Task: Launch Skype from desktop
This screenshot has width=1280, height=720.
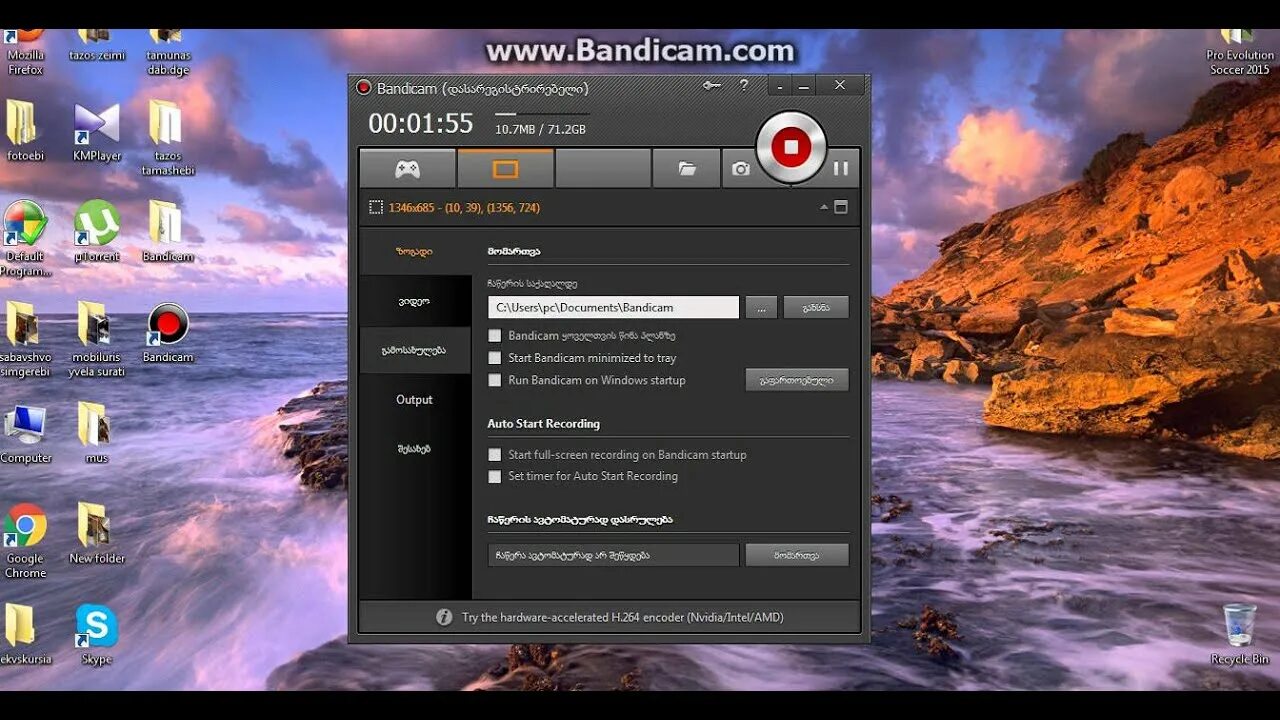Action: click(x=97, y=635)
